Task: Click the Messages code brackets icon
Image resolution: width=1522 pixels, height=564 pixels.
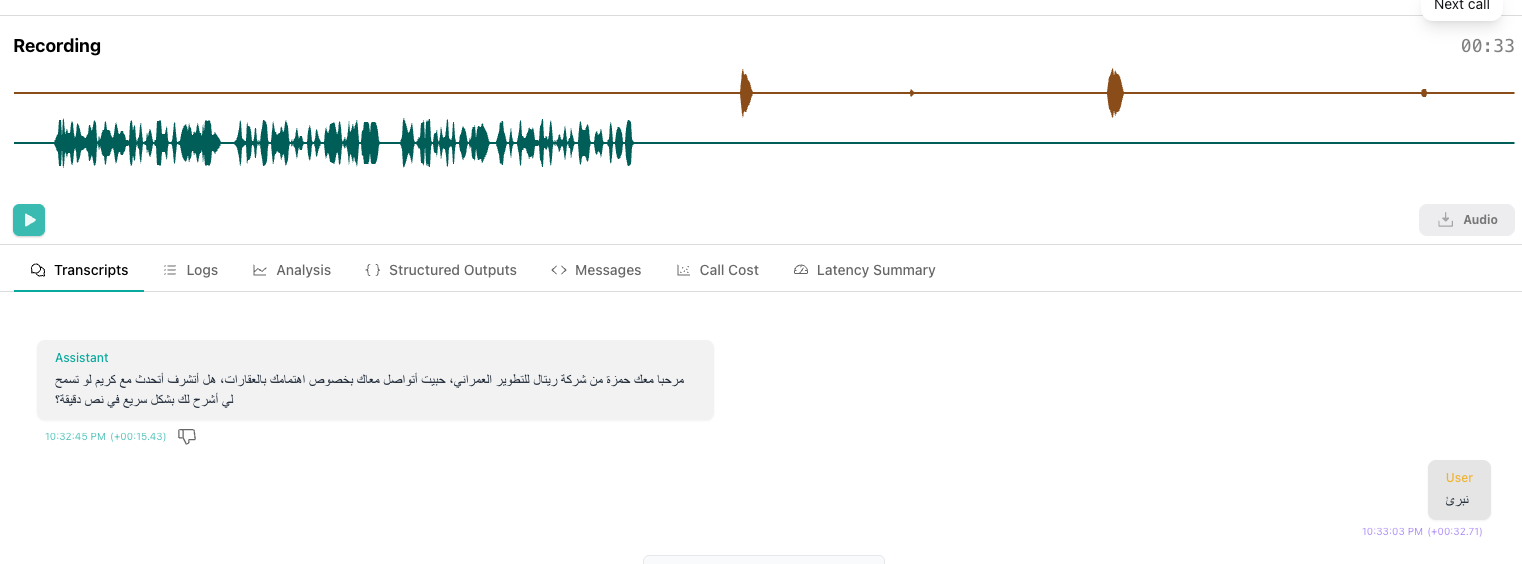Action: tap(559, 270)
